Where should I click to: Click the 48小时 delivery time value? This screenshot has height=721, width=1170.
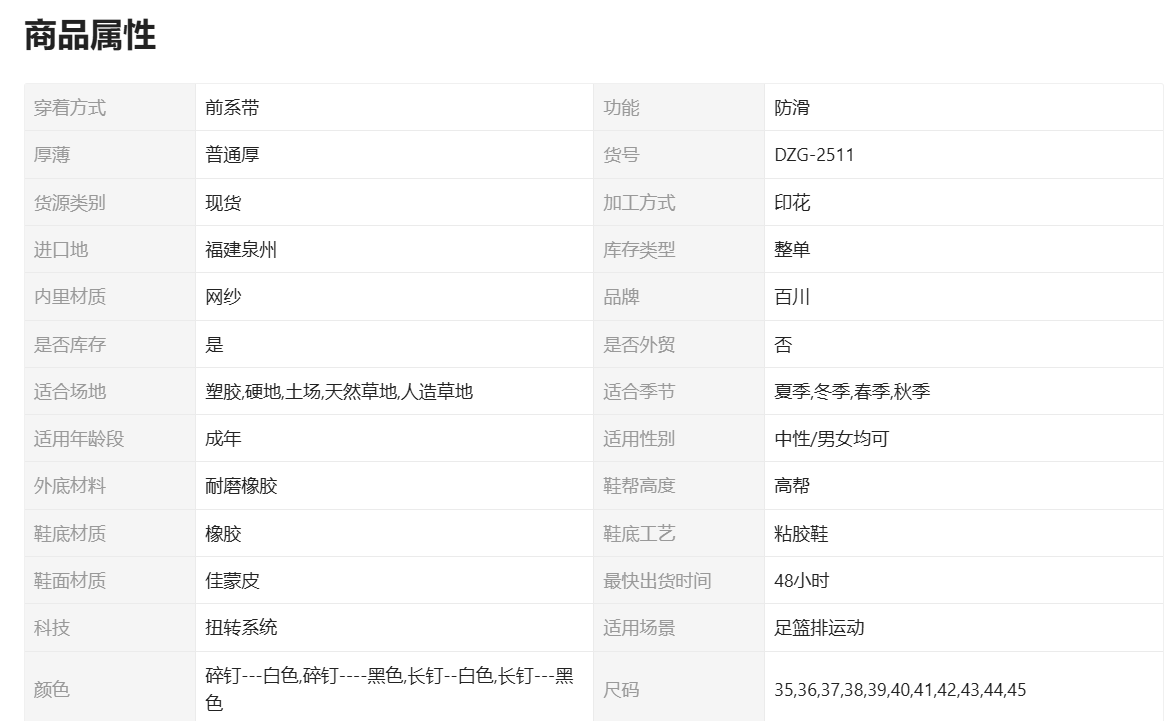(801, 581)
